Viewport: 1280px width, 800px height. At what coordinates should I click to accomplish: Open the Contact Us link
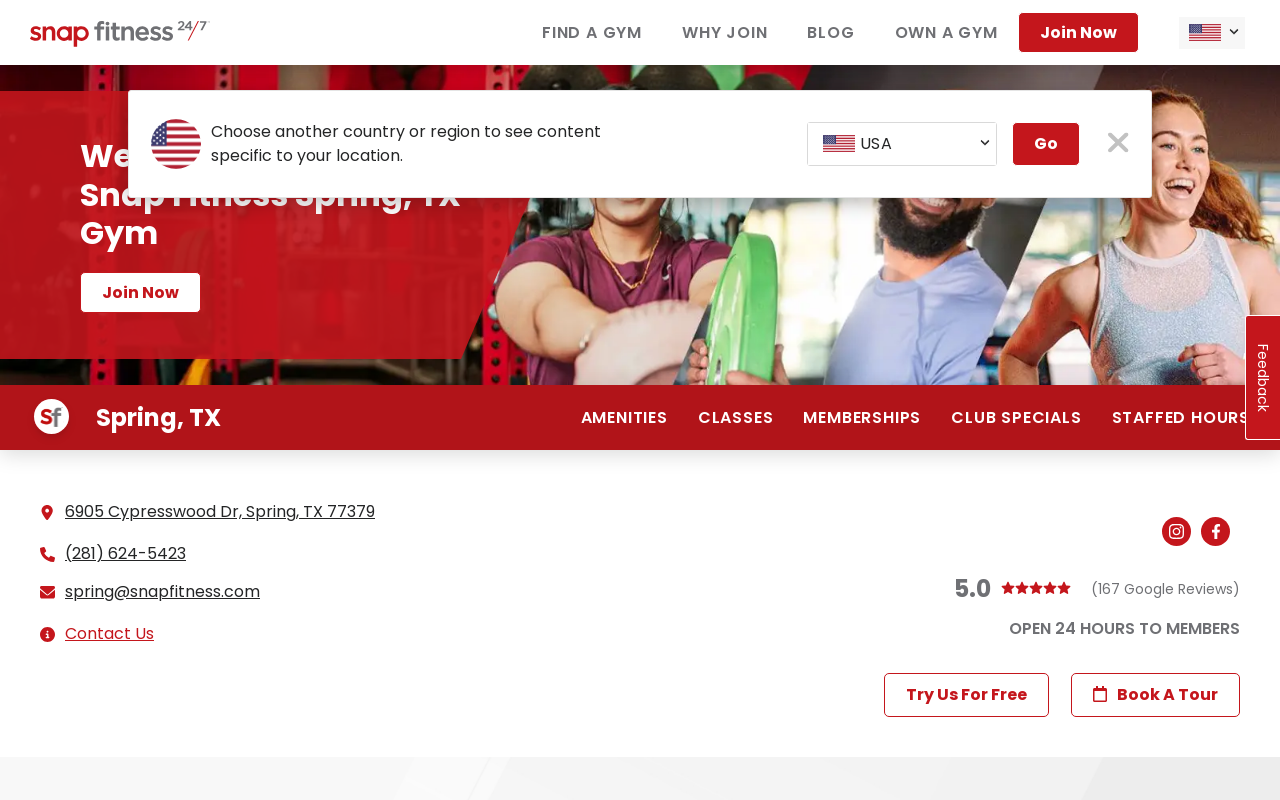[x=109, y=634]
